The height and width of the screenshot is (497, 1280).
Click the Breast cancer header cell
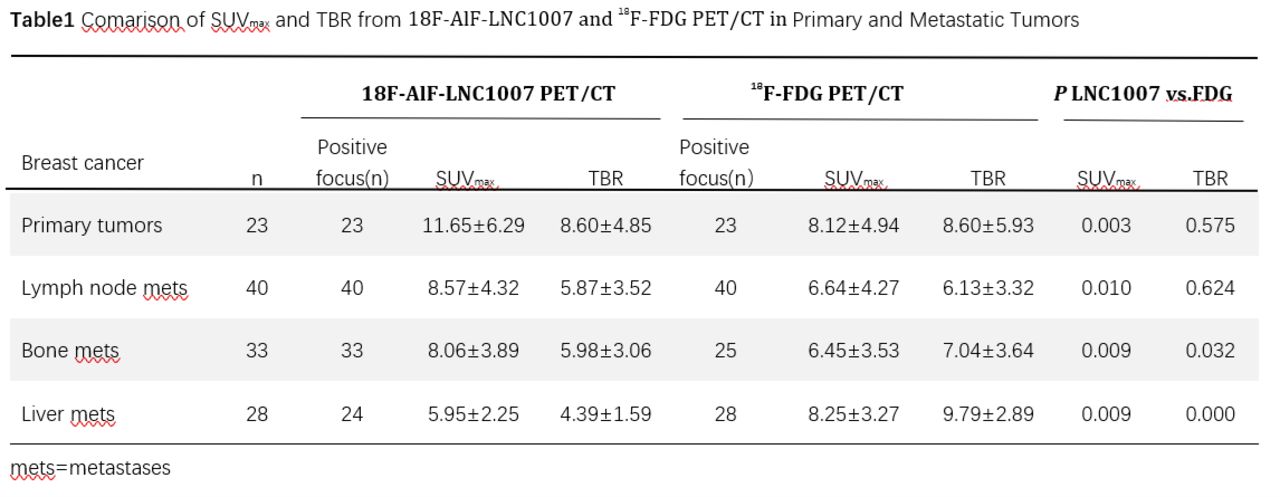tap(82, 162)
